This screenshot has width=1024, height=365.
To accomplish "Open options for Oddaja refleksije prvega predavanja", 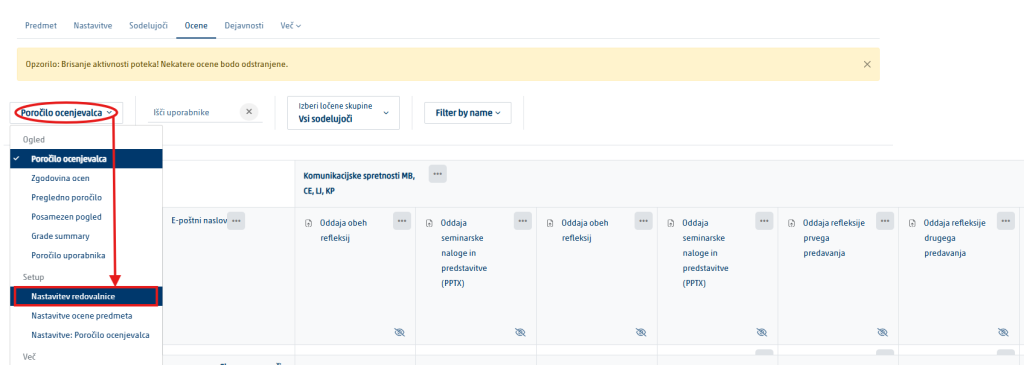I will pos(885,221).
